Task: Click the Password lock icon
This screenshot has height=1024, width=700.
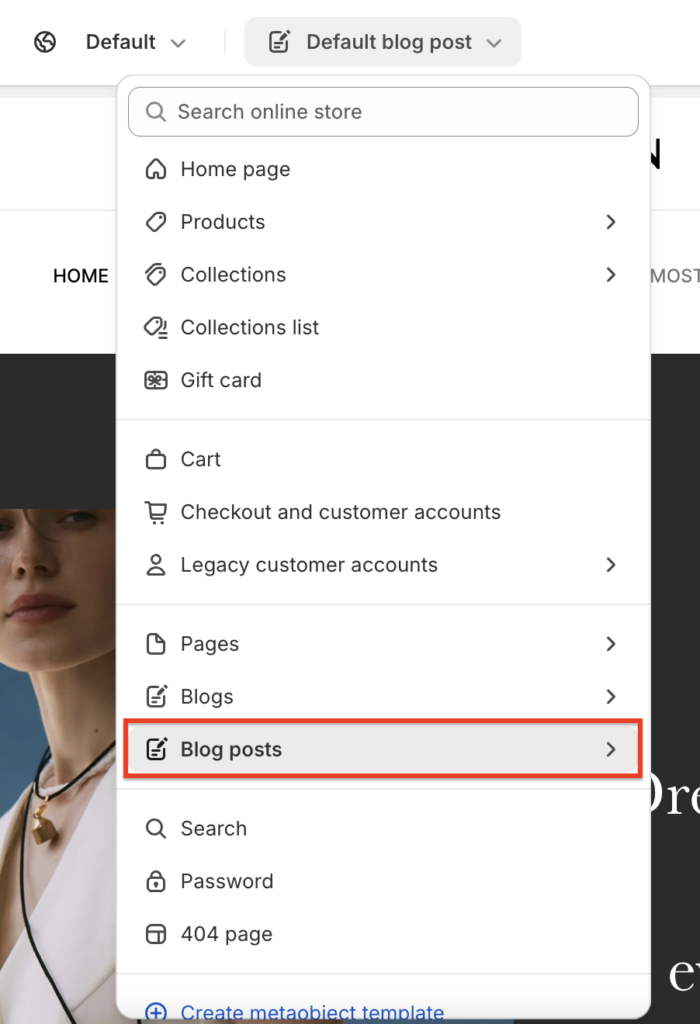Action: (x=155, y=881)
